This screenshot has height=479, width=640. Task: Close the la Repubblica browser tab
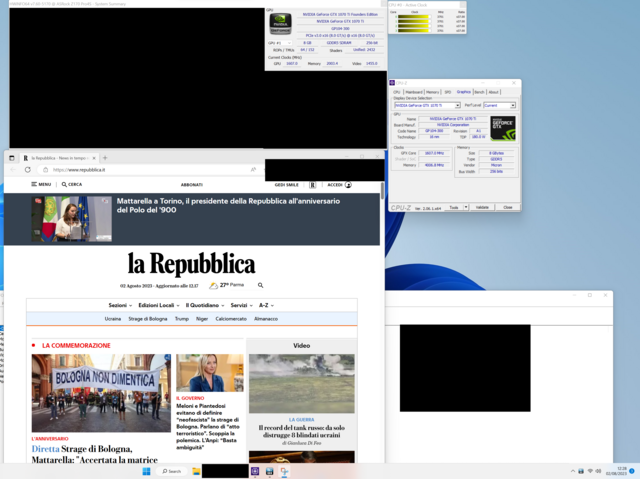pyautogui.click(x=94, y=158)
